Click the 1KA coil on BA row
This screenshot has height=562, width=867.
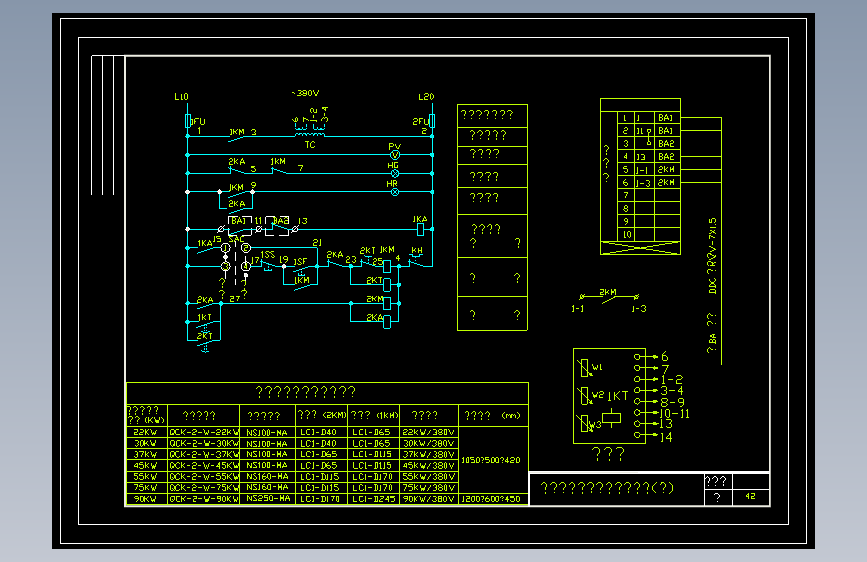click(x=420, y=229)
